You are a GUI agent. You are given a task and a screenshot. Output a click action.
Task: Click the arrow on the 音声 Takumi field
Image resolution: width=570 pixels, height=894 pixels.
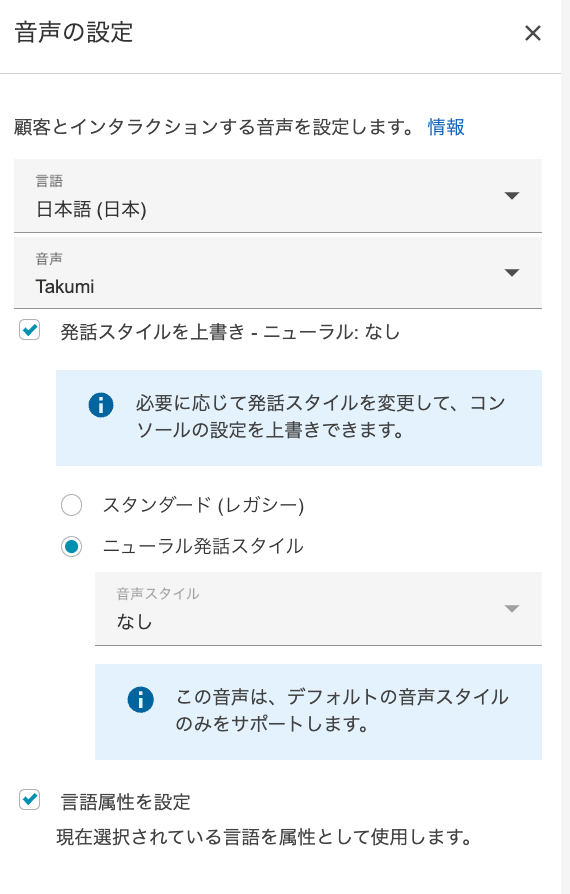[x=512, y=273]
